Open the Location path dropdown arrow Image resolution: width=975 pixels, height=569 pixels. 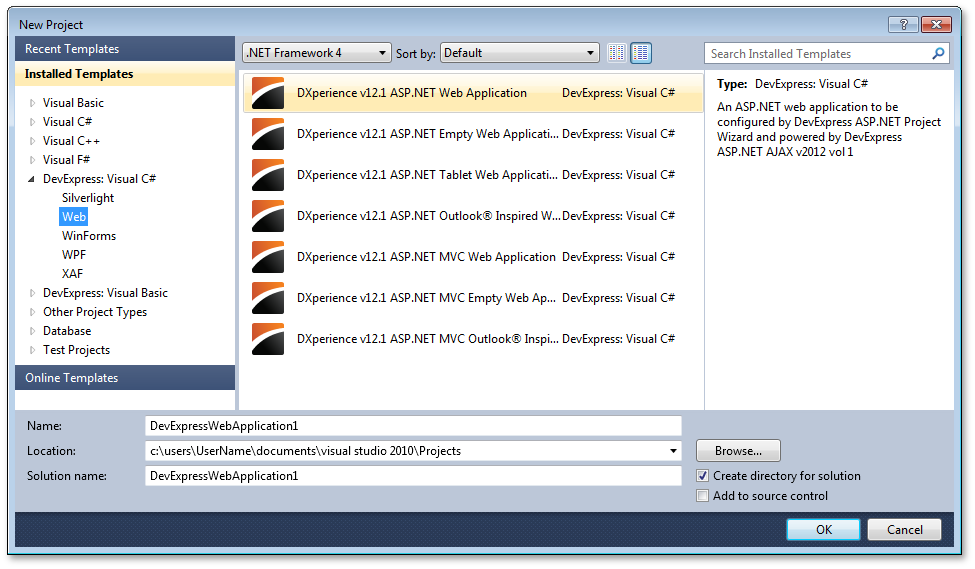coord(673,451)
